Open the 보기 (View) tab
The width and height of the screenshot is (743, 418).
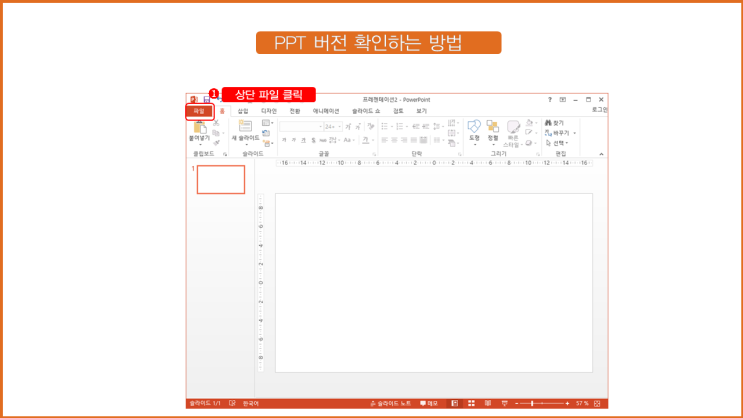[421, 111]
